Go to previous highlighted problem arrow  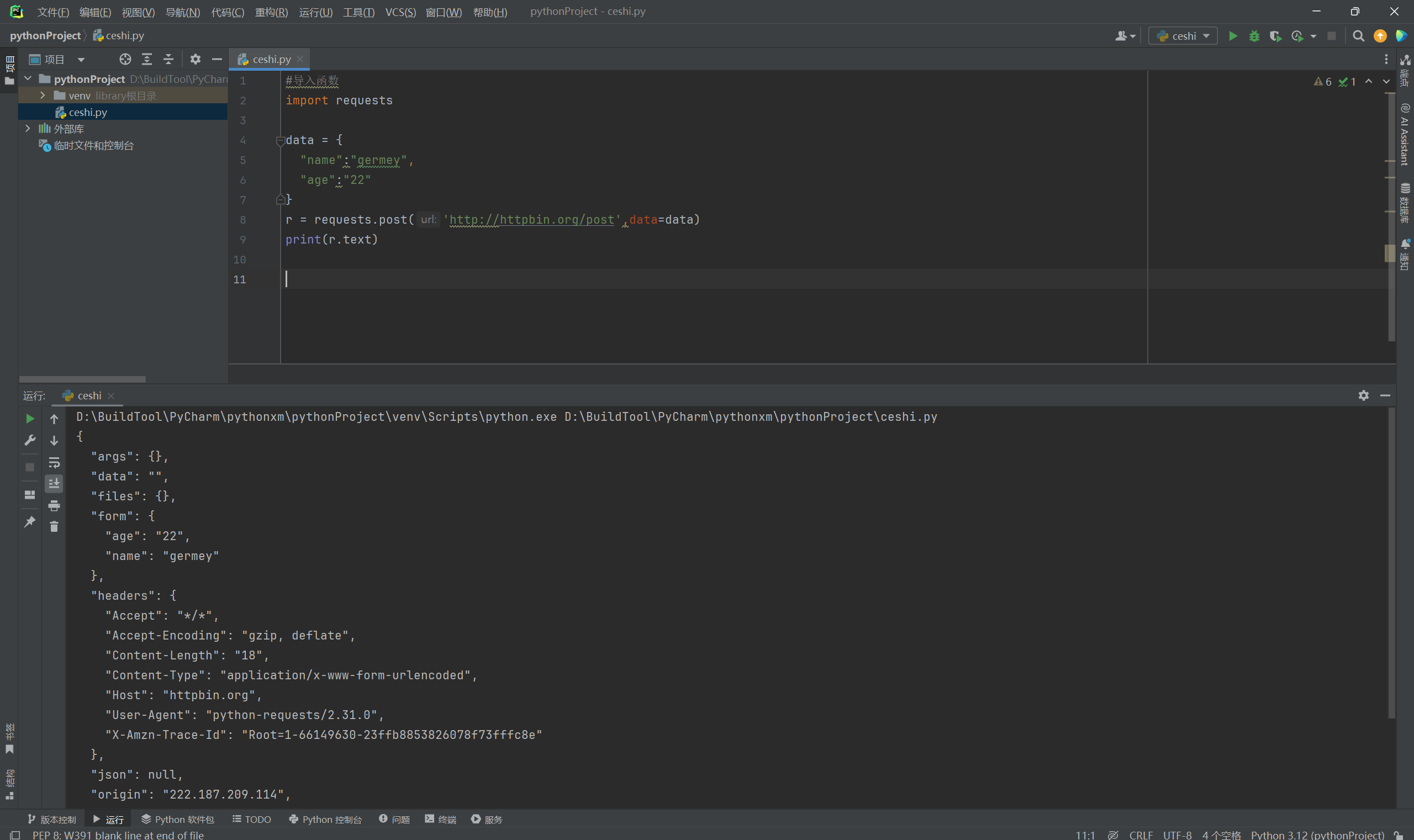pos(1368,82)
